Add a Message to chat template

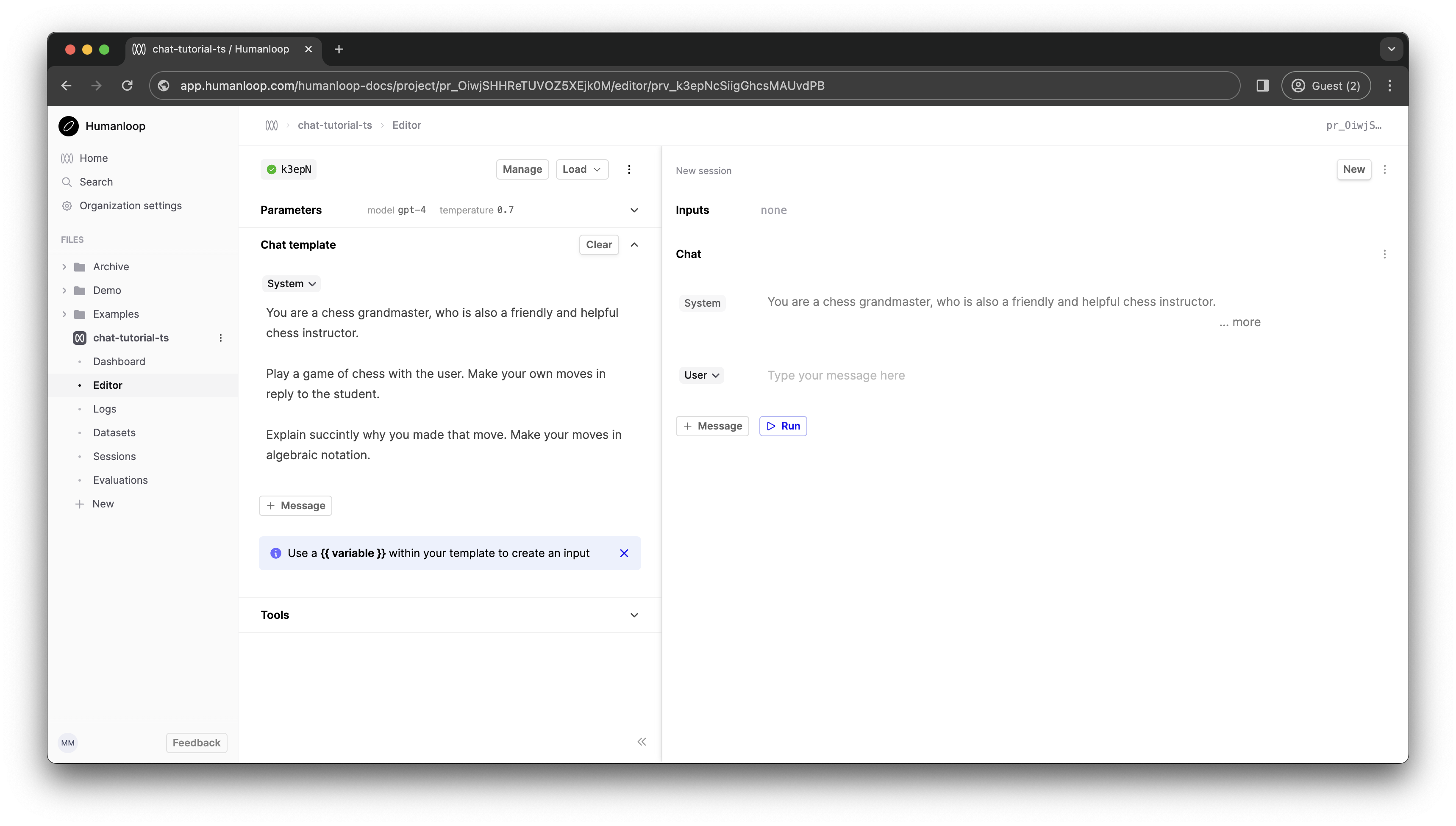pyautogui.click(x=295, y=506)
